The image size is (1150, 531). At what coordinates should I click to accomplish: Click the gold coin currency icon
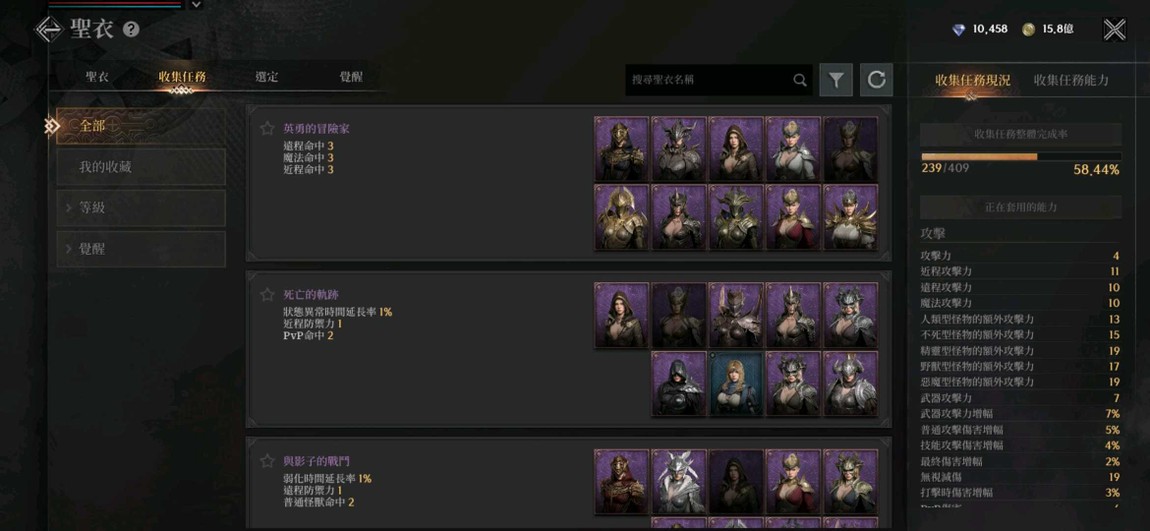(x=1029, y=29)
